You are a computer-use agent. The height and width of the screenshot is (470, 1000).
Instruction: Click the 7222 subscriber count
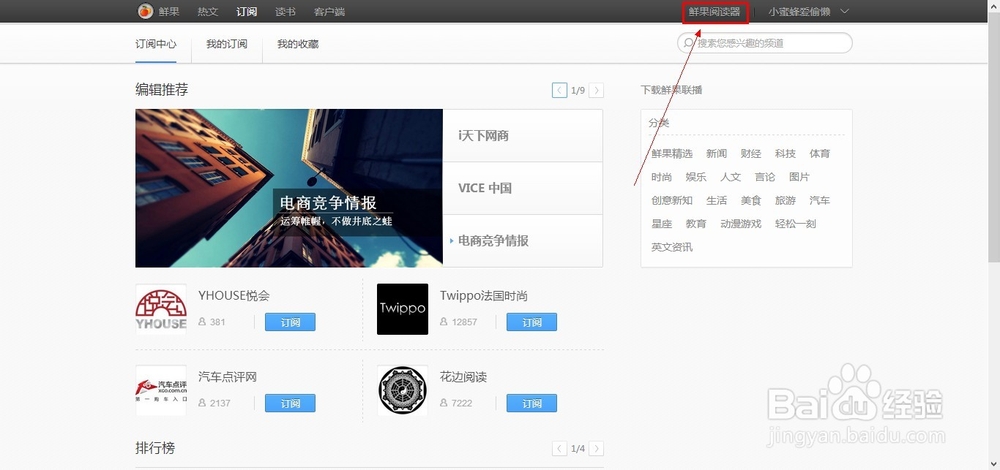(x=462, y=403)
